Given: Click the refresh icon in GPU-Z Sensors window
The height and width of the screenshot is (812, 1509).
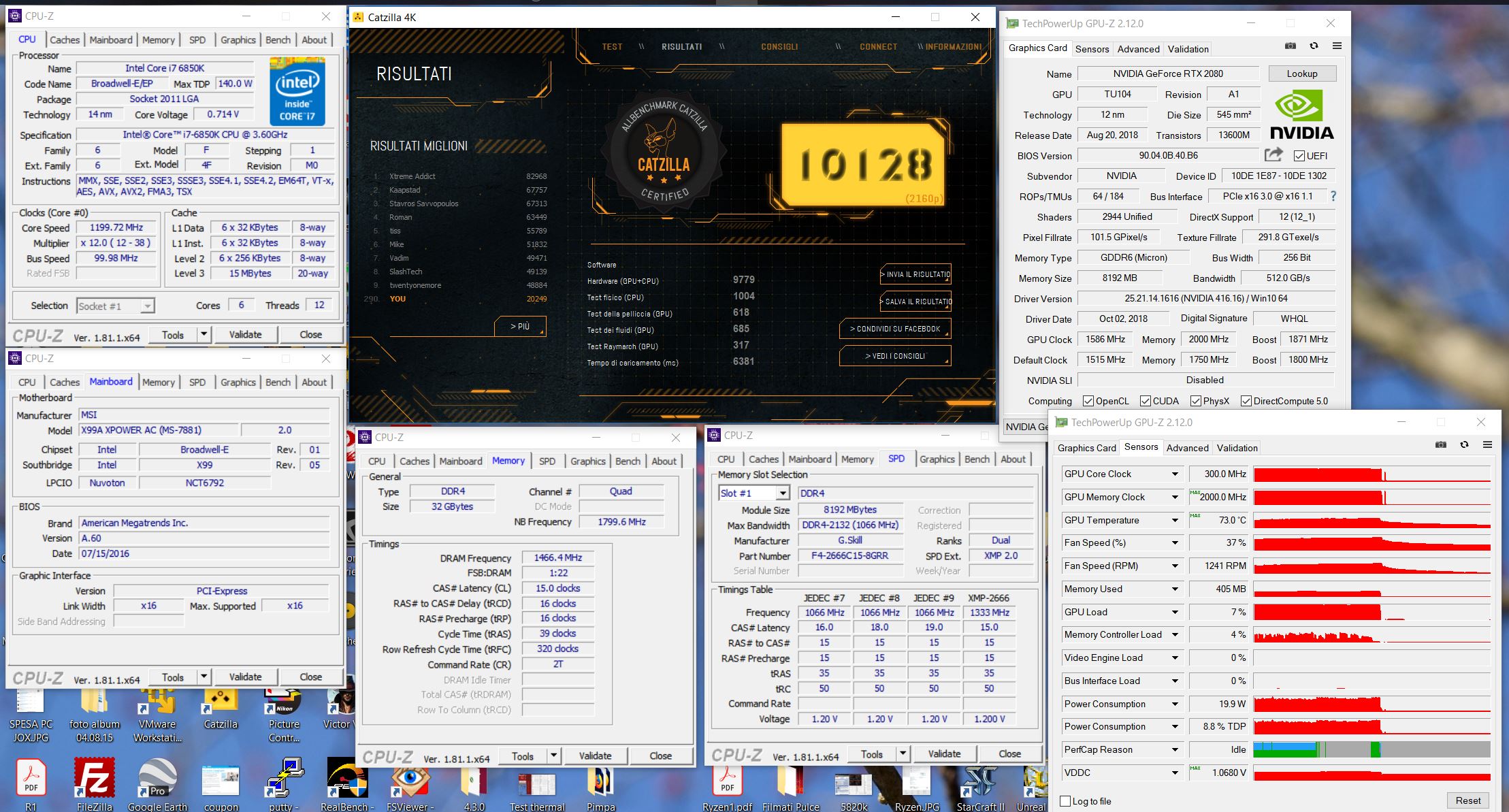Looking at the screenshot, I should (1464, 445).
